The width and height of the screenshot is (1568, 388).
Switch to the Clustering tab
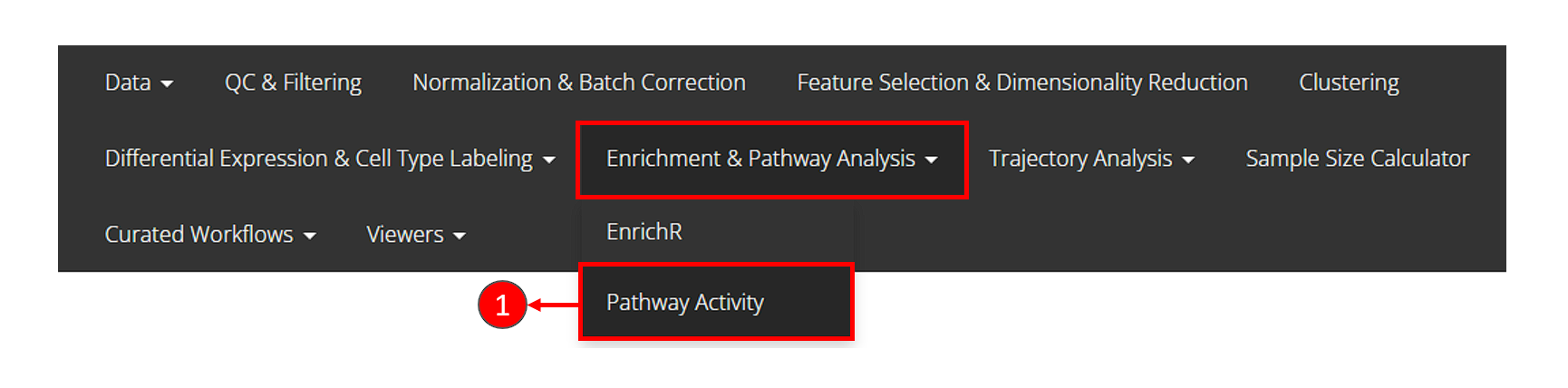click(x=1349, y=82)
